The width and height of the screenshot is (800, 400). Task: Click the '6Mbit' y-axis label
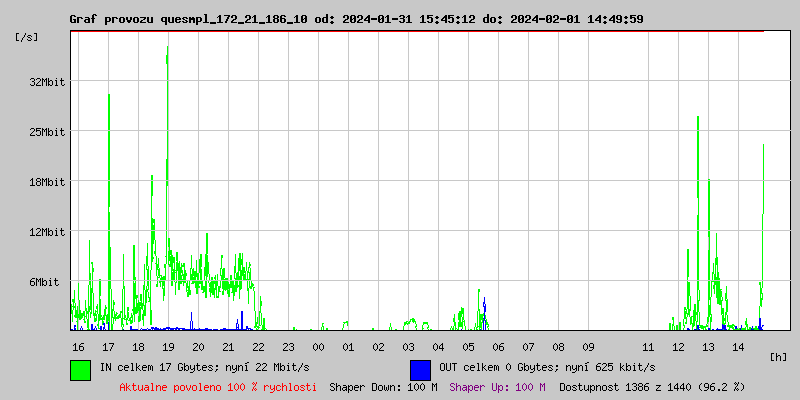click(x=44, y=282)
